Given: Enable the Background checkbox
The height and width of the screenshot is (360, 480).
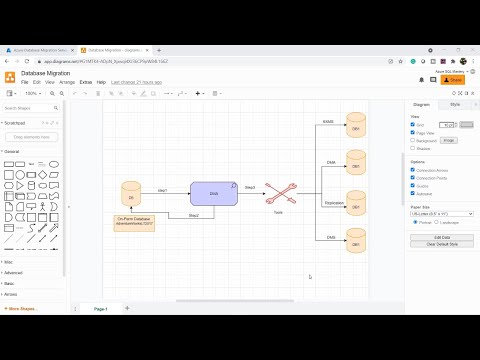Looking at the screenshot, I should (413, 140).
